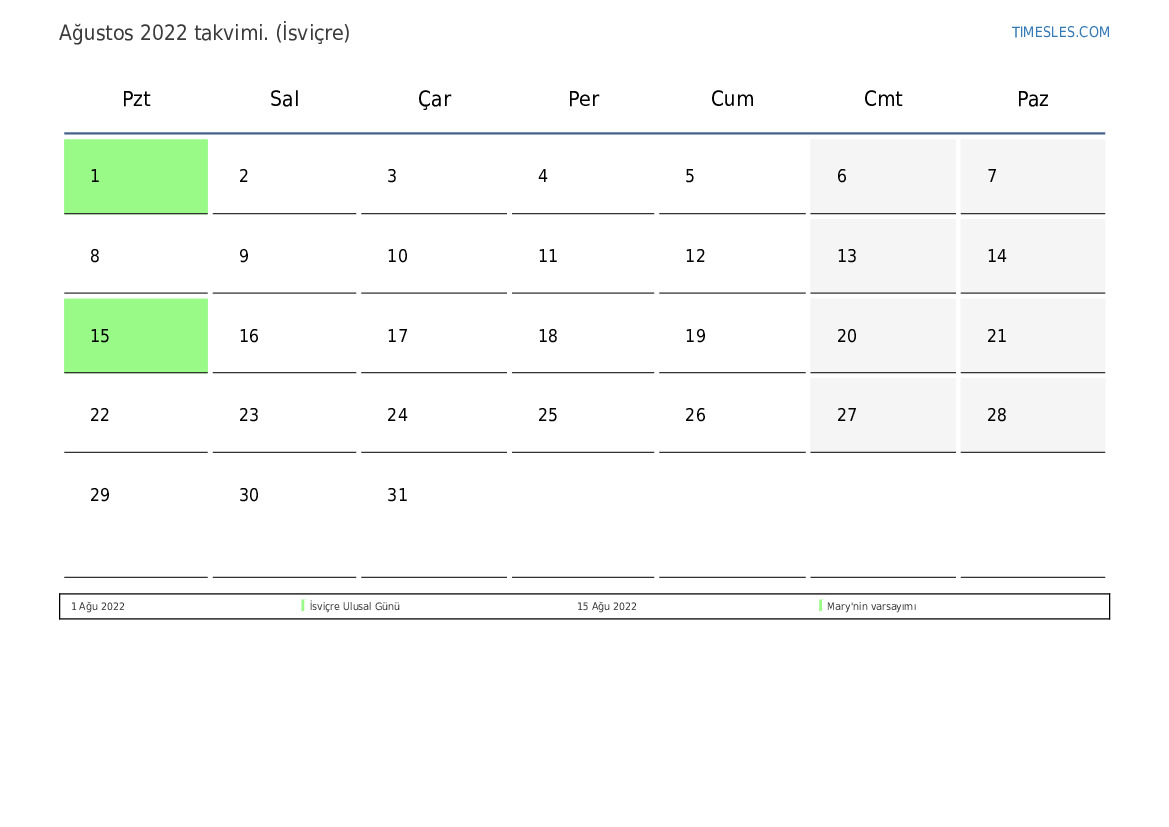Click the Cum weekday header
Viewport: 1169px width, 827px height.
coord(732,99)
